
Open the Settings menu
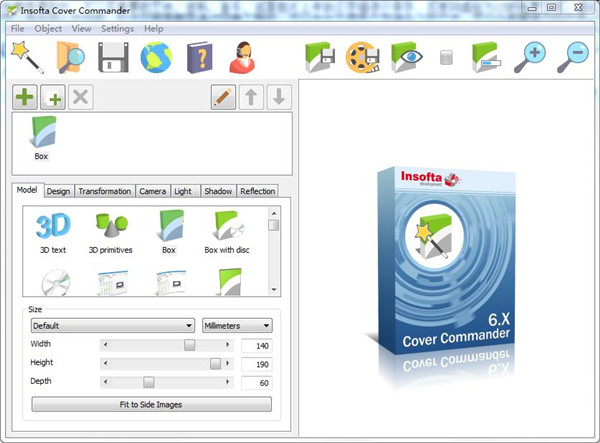click(117, 29)
